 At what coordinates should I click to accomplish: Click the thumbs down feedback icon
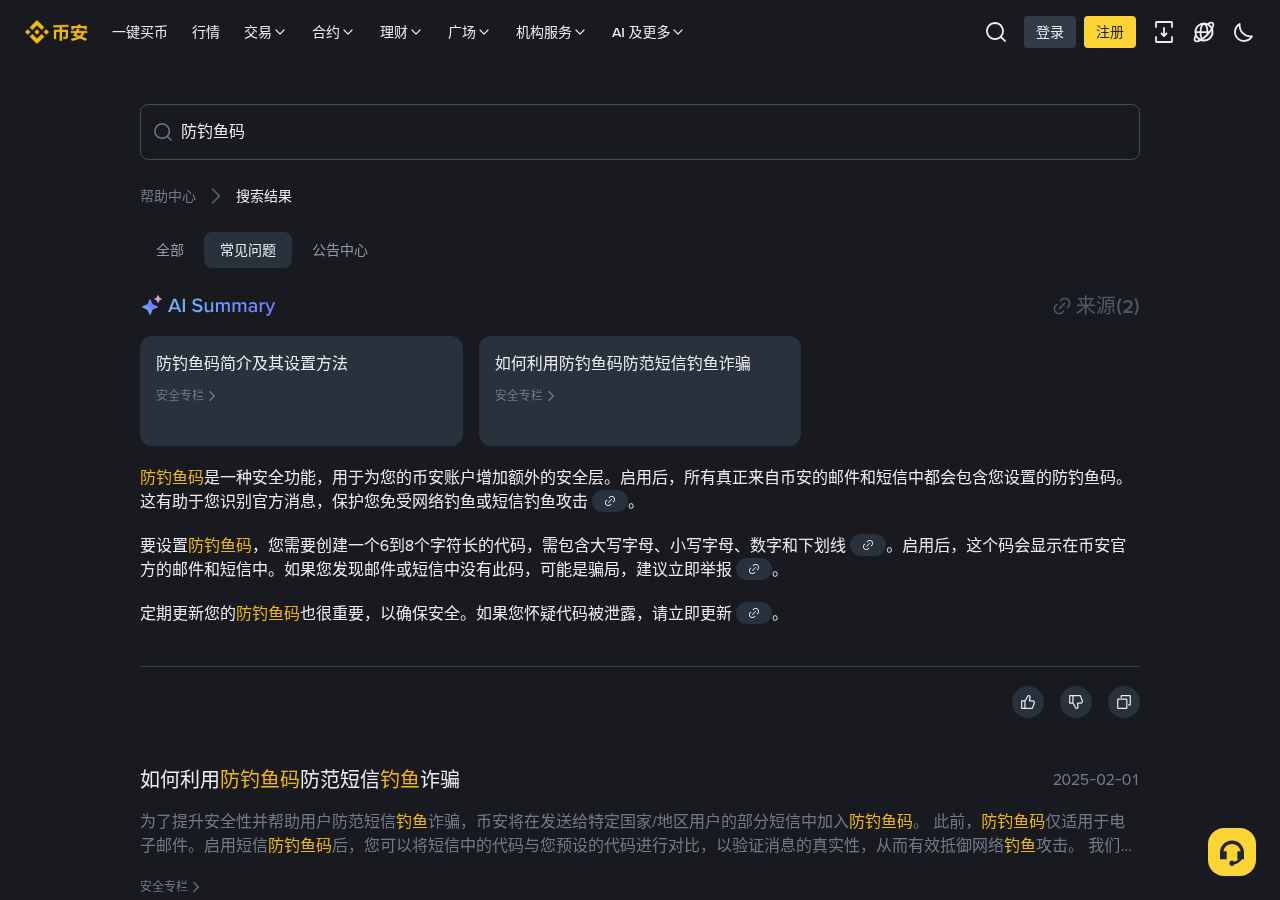coord(1076,702)
